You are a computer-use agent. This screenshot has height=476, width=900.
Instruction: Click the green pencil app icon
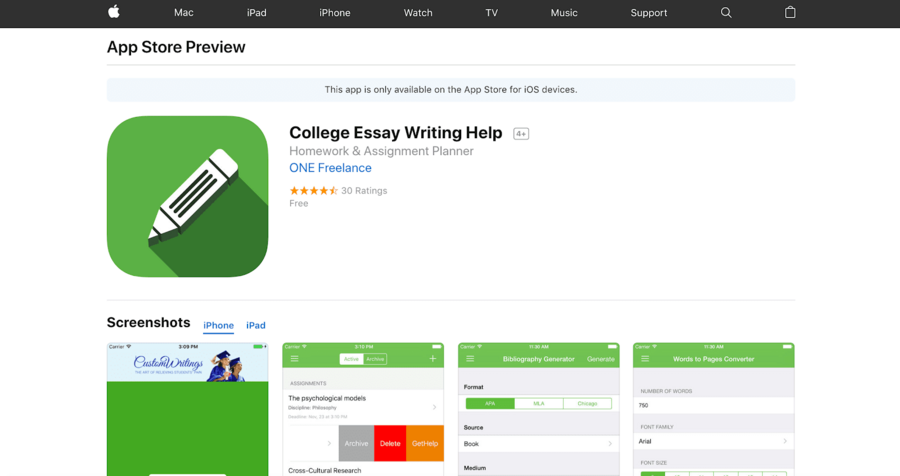pos(187,196)
